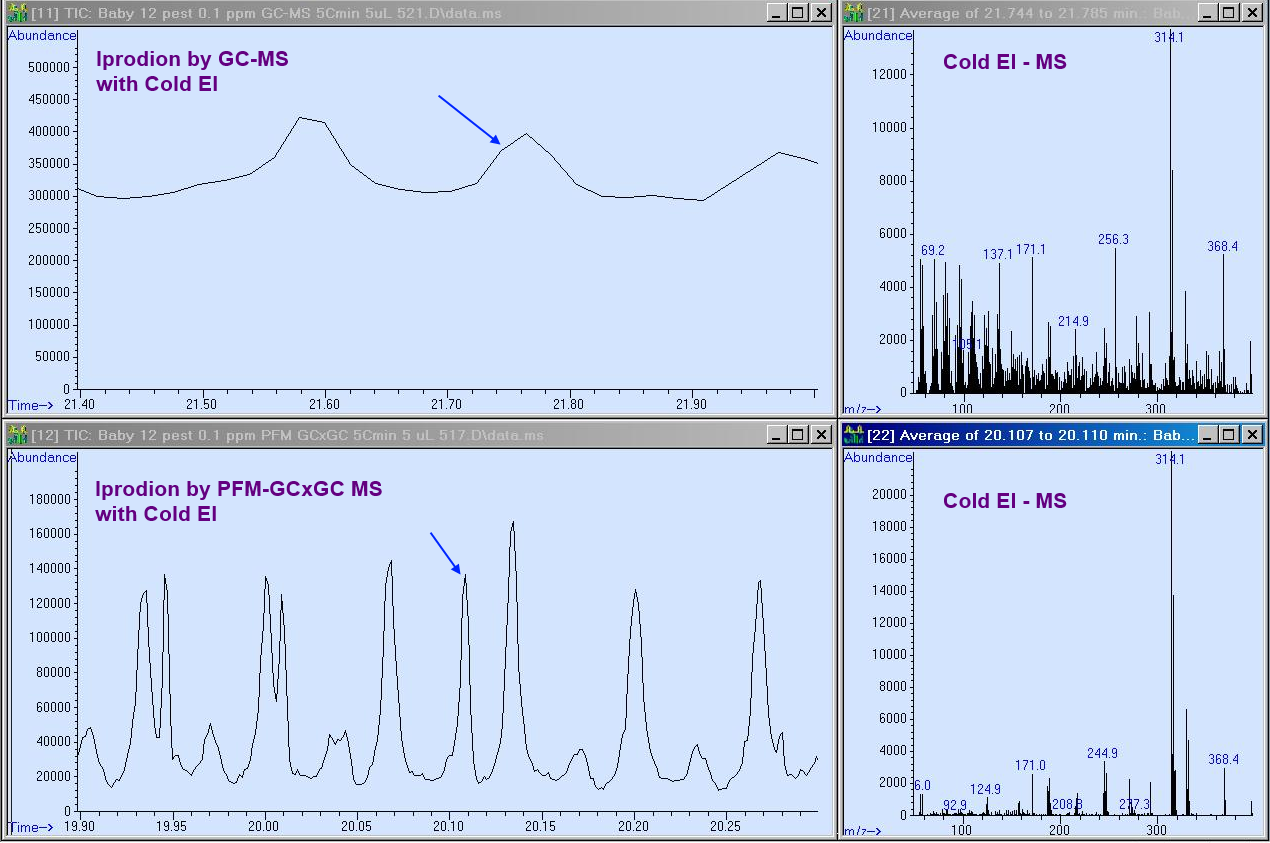Click the Cold EI - MS label in window [22]
1270x843 pixels.
(x=1005, y=501)
